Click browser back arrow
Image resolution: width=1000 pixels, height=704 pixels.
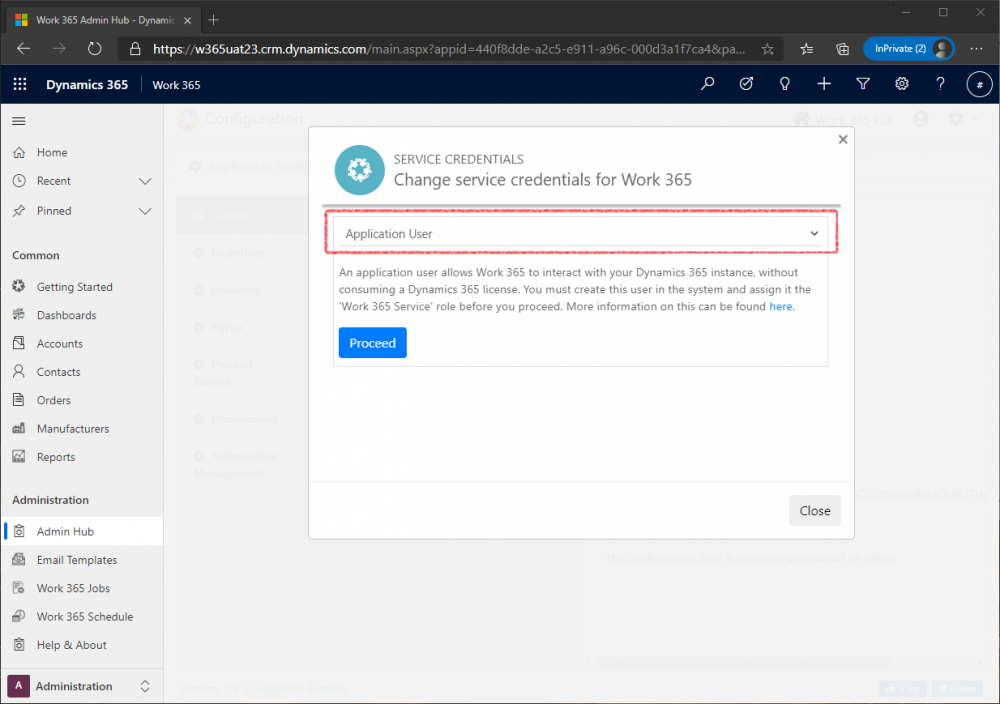[x=24, y=48]
